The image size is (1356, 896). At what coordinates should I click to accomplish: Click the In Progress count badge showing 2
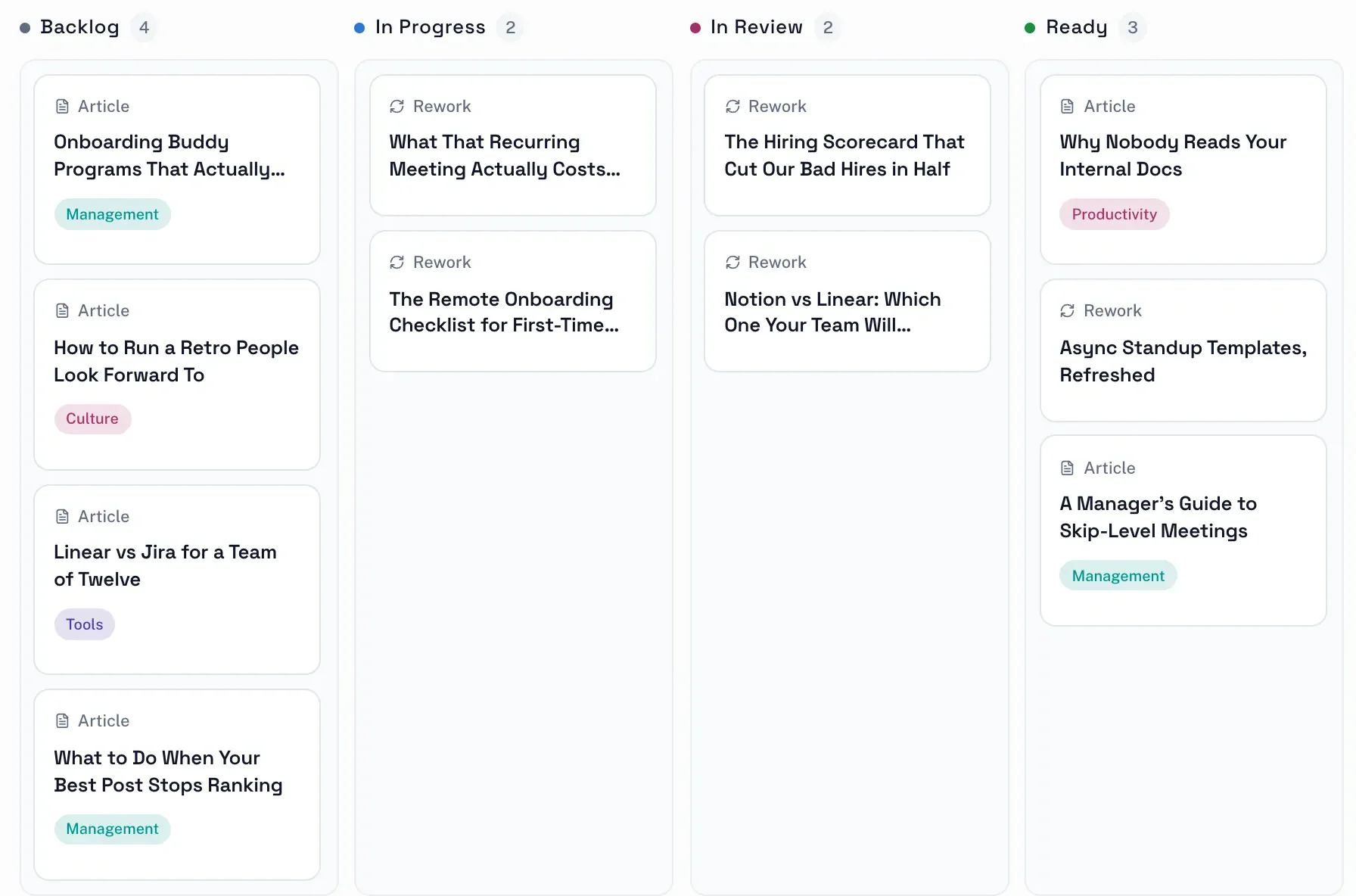(511, 28)
